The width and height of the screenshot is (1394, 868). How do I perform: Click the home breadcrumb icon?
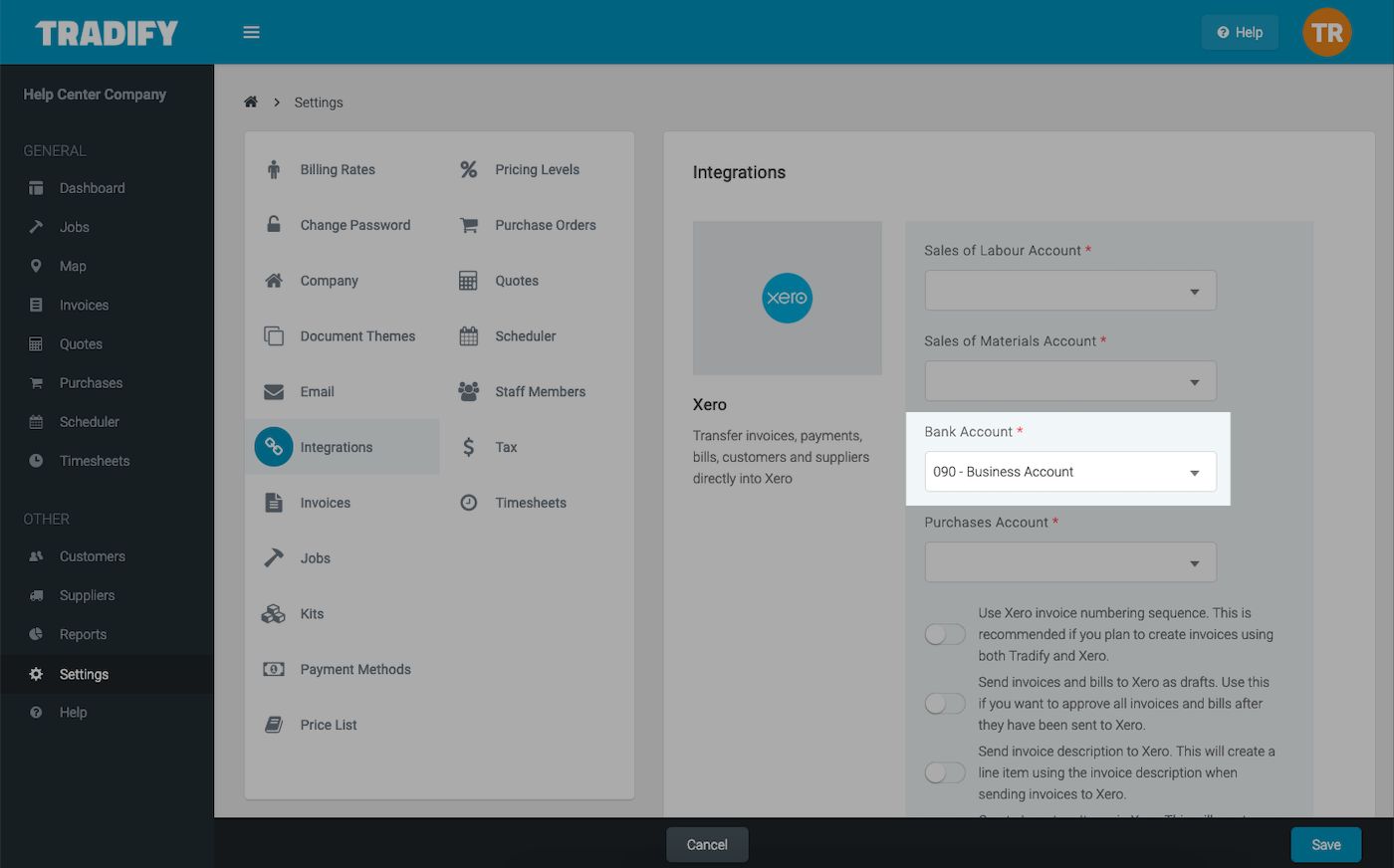pyautogui.click(x=251, y=102)
